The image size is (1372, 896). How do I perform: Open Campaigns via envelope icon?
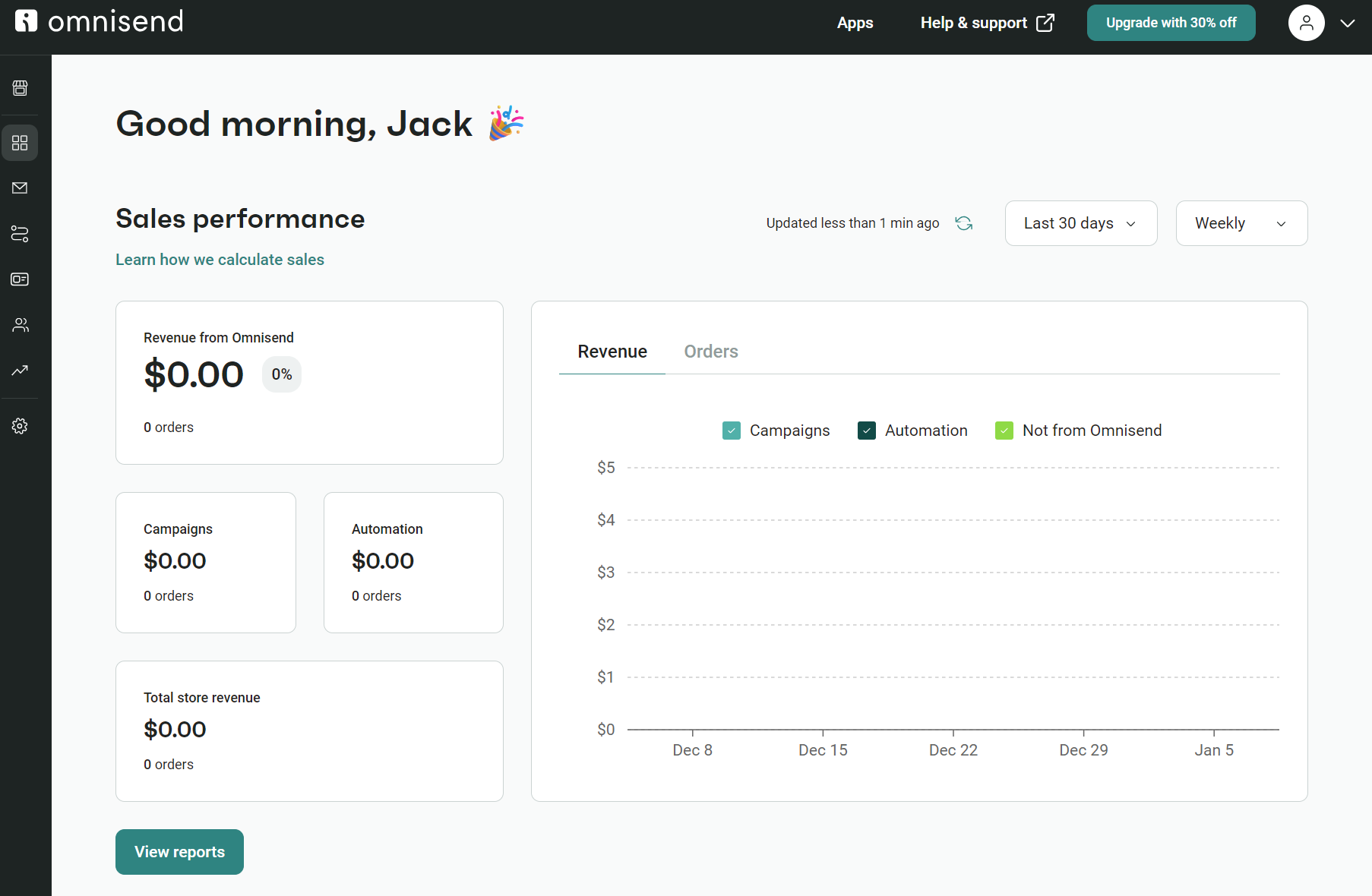click(x=20, y=188)
